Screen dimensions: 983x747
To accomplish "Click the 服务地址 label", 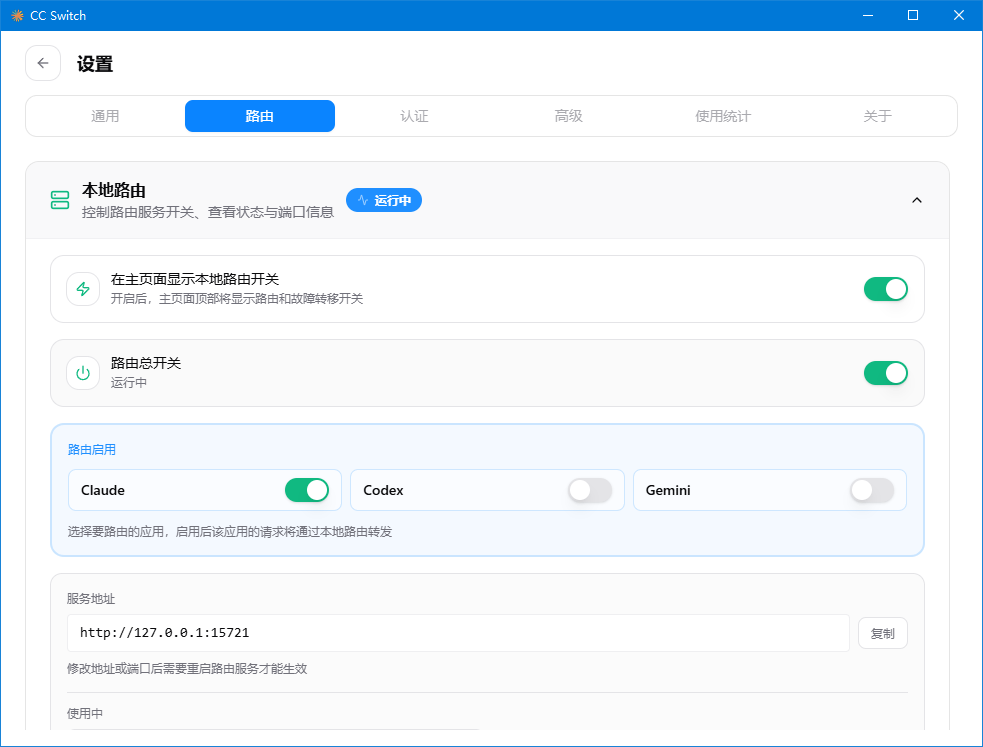I will coord(91,598).
